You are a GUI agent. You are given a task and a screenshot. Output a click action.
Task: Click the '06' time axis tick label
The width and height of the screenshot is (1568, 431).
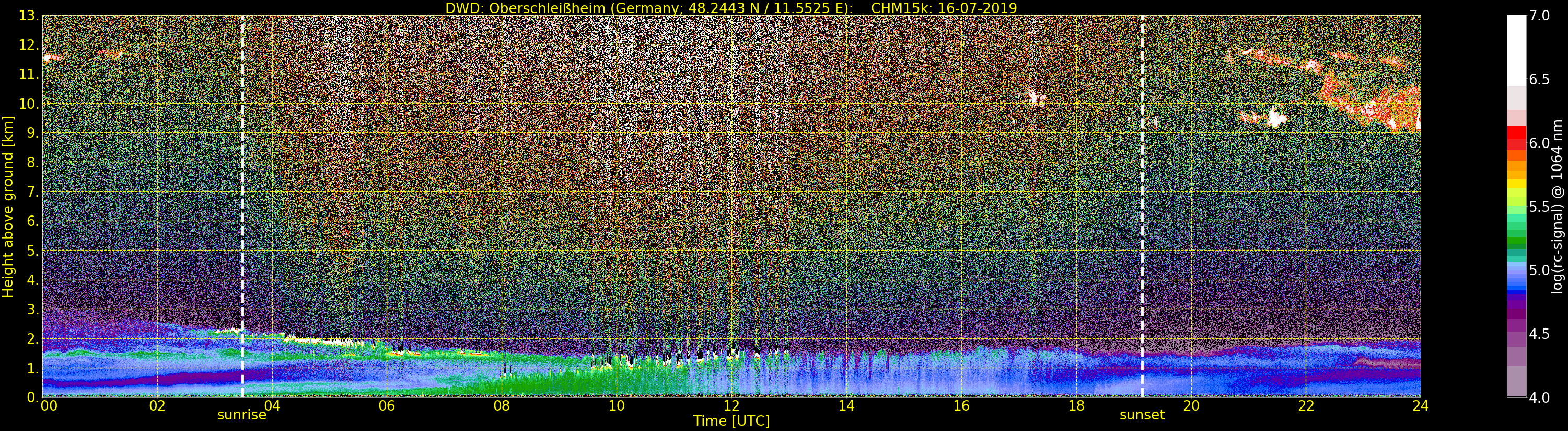tap(387, 406)
